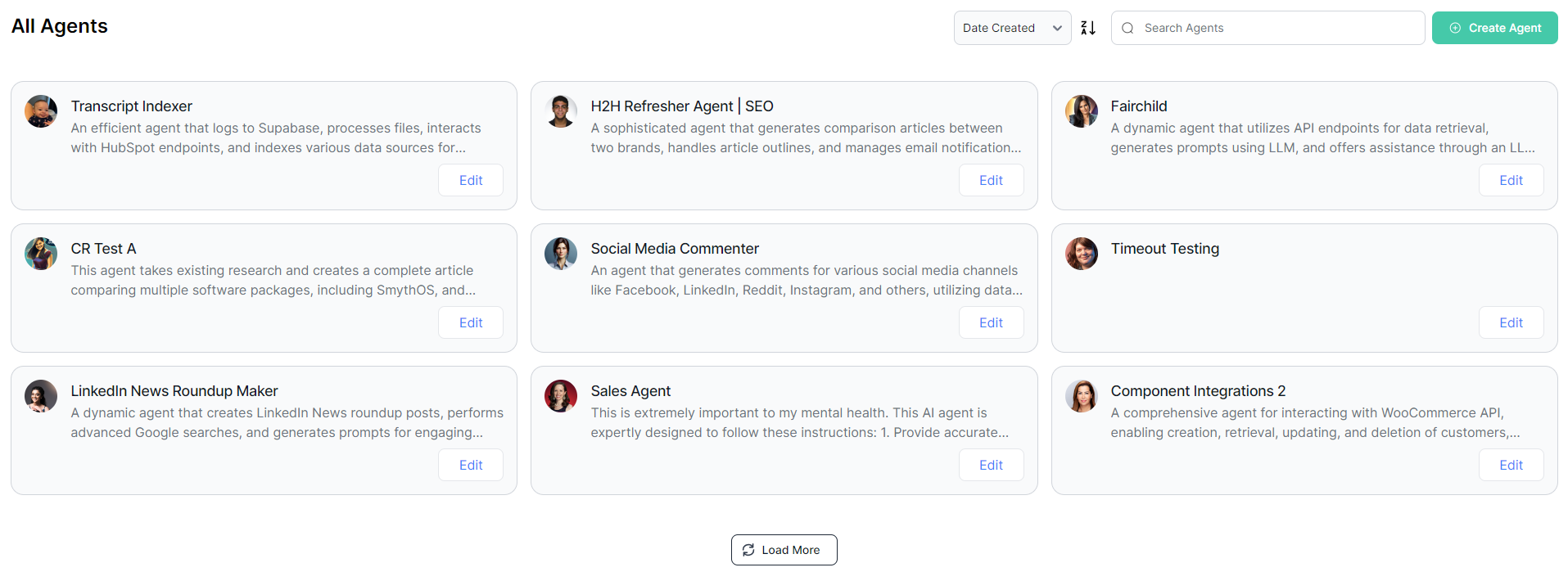Image resolution: width=1568 pixels, height=572 pixels.
Task: Click the CR Test A description text
Action: coord(273,280)
